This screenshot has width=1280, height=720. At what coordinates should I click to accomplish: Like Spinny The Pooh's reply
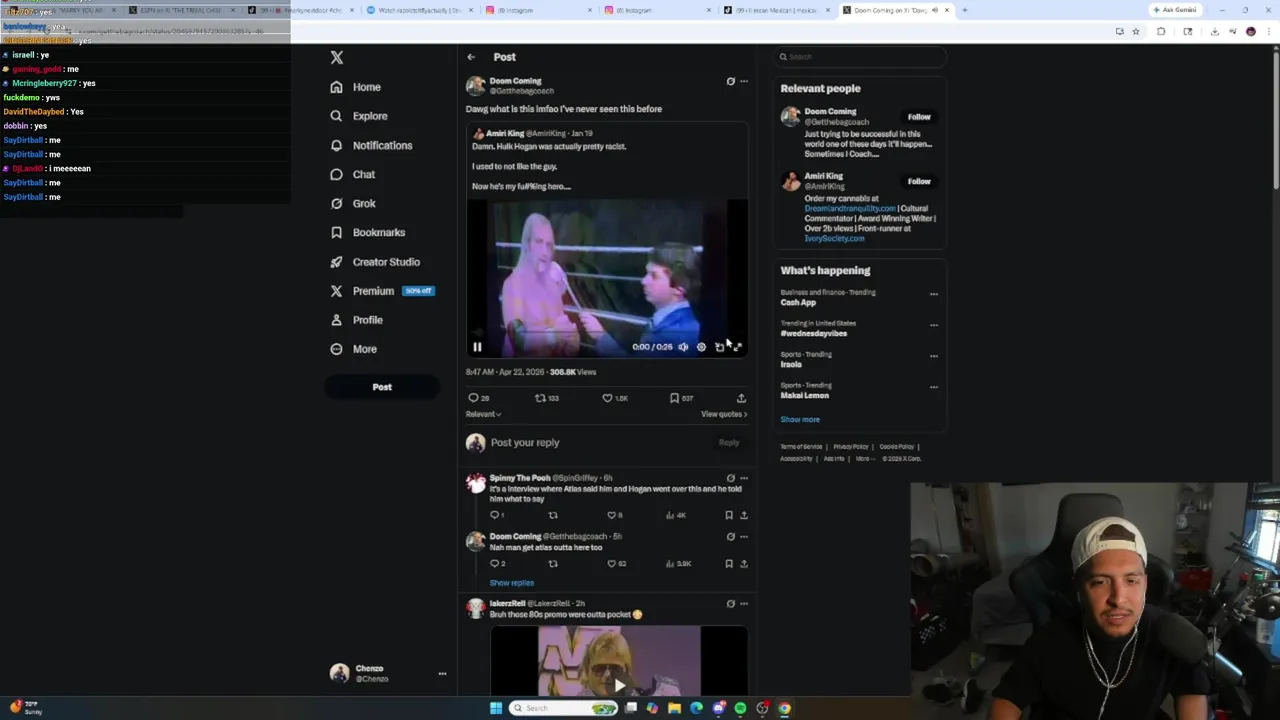pyautogui.click(x=616, y=515)
